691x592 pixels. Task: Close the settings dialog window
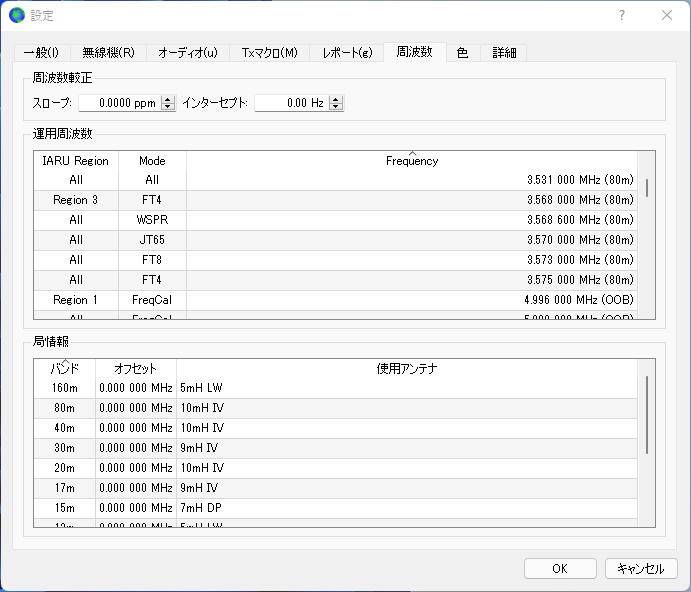[667, 15]
